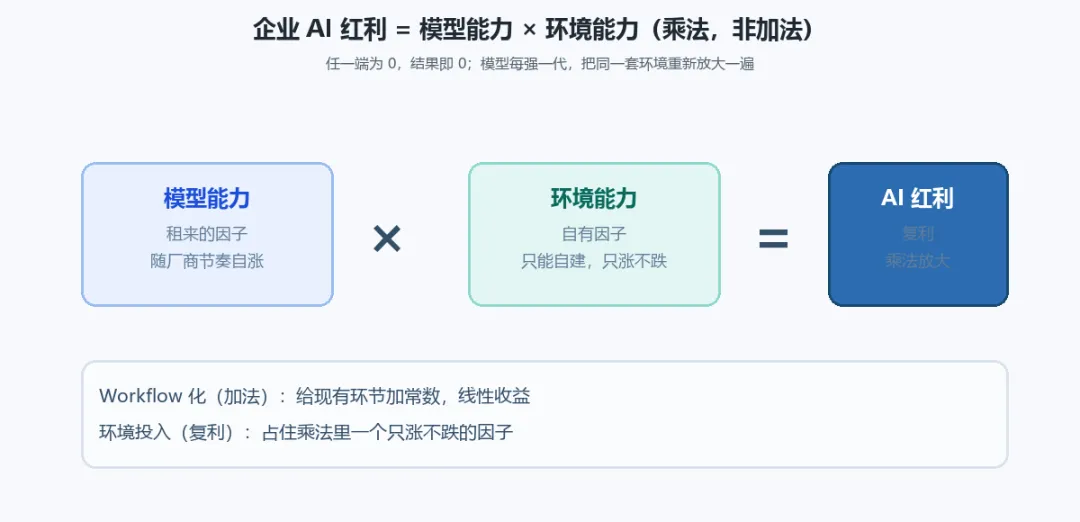1080x522 pixels.
Task: Click the faint 乘法放大 text
Action: [917, 262]
